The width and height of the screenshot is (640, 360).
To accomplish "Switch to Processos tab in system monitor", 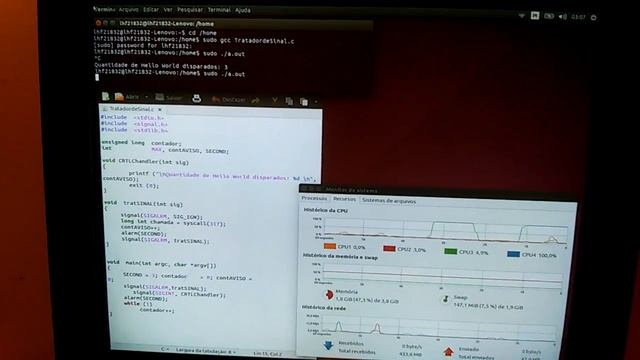I will (x=314, y=198).
